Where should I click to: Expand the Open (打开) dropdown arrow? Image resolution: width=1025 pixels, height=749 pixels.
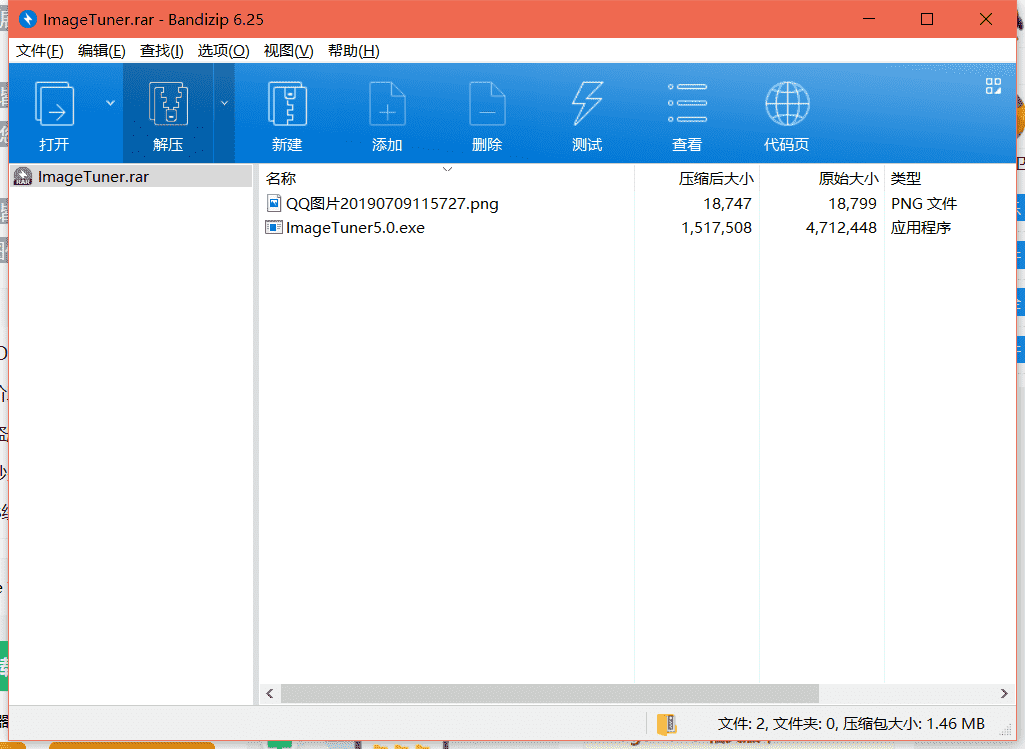coord(110,103)
